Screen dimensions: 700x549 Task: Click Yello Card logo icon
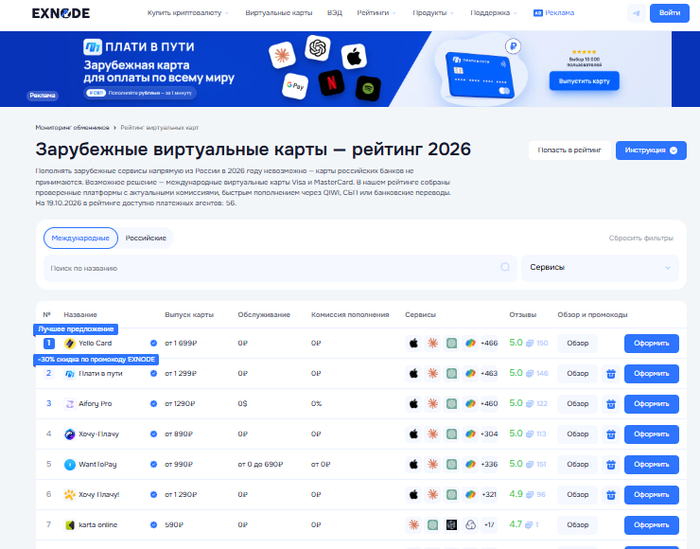point(70,343)
